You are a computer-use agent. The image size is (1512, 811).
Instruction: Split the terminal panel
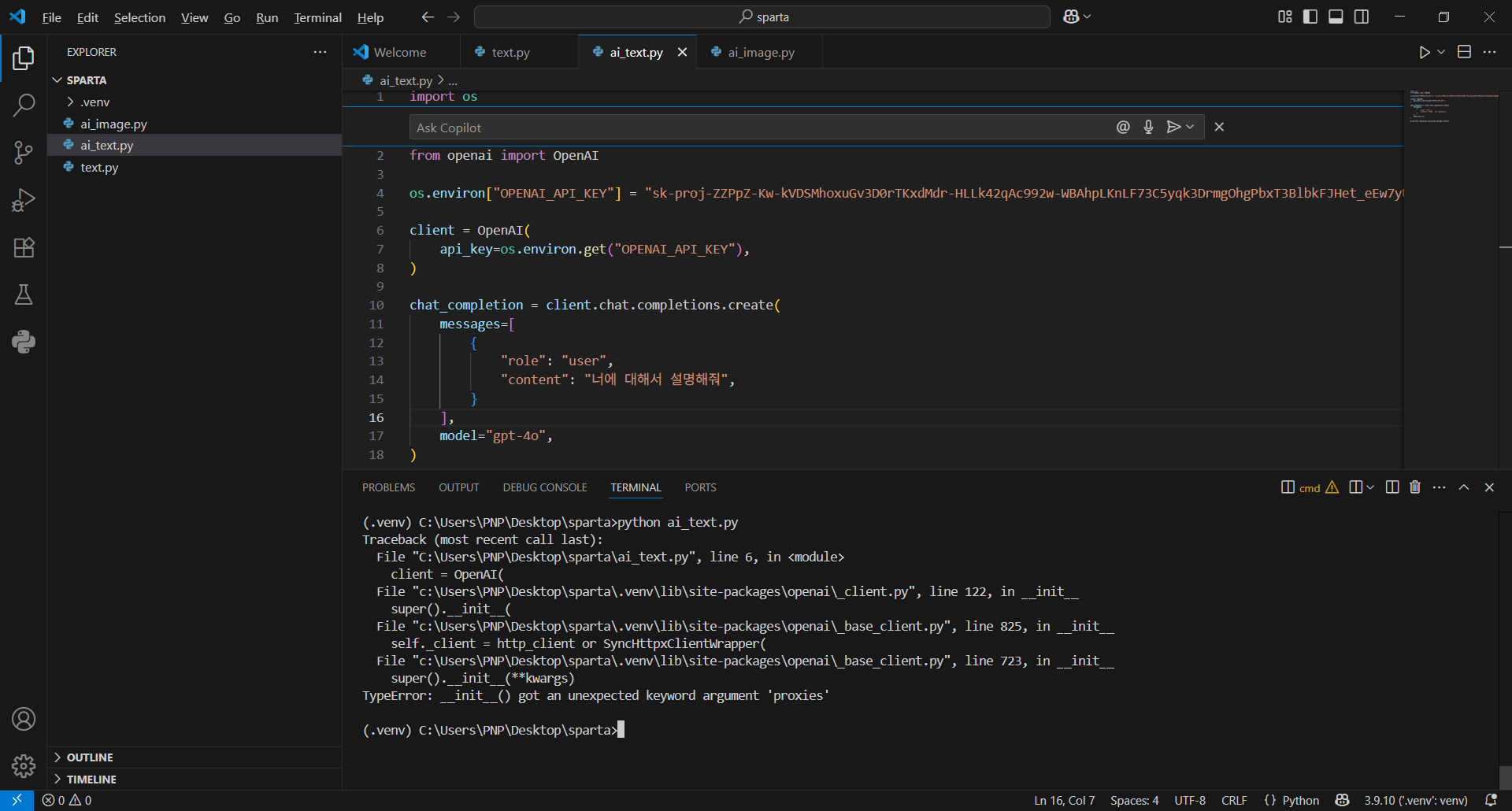1392,487
